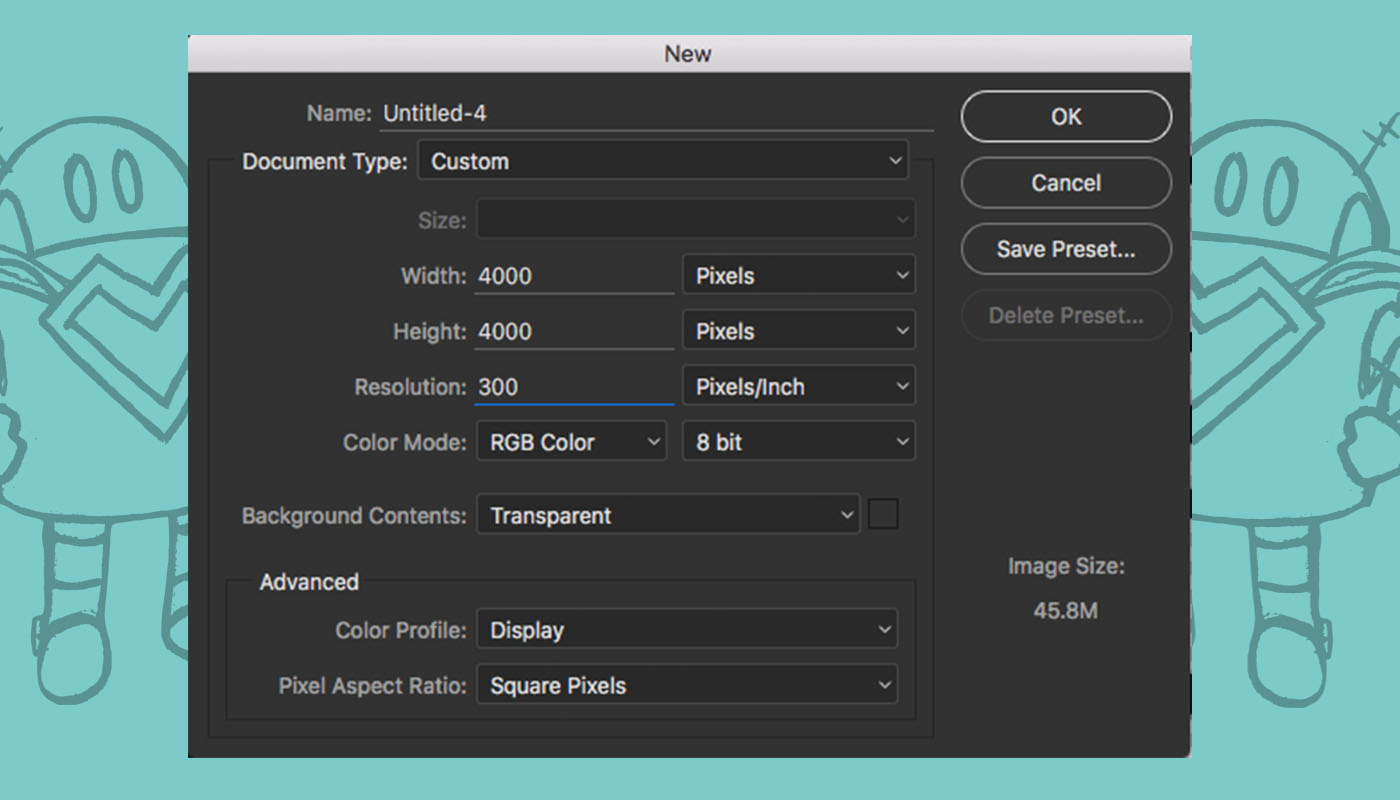This screenshot has width=1400, height=800.
Task: Click the OK button
Action: click(1065, 117)
